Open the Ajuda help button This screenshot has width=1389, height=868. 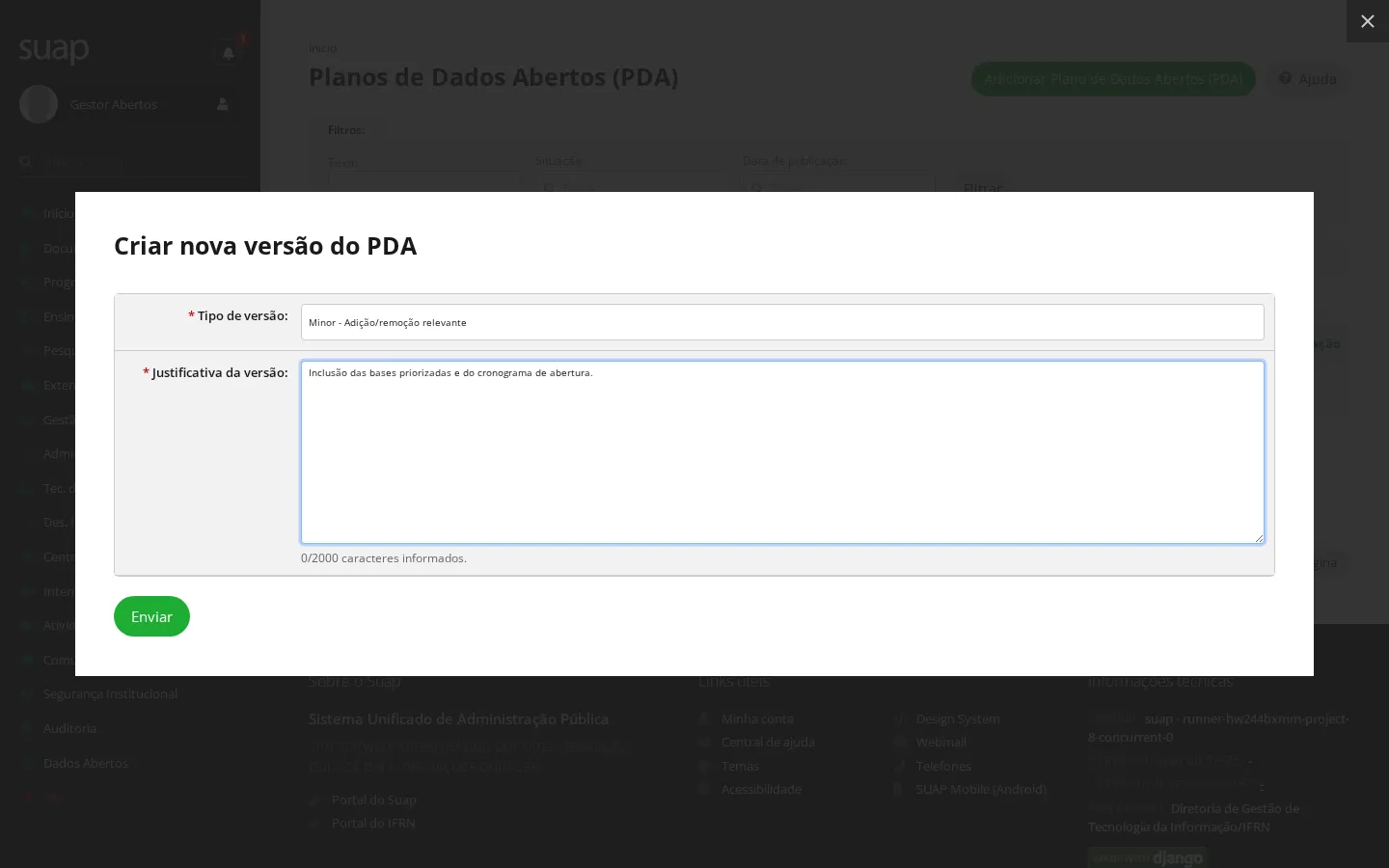(x=1308, y=79)
